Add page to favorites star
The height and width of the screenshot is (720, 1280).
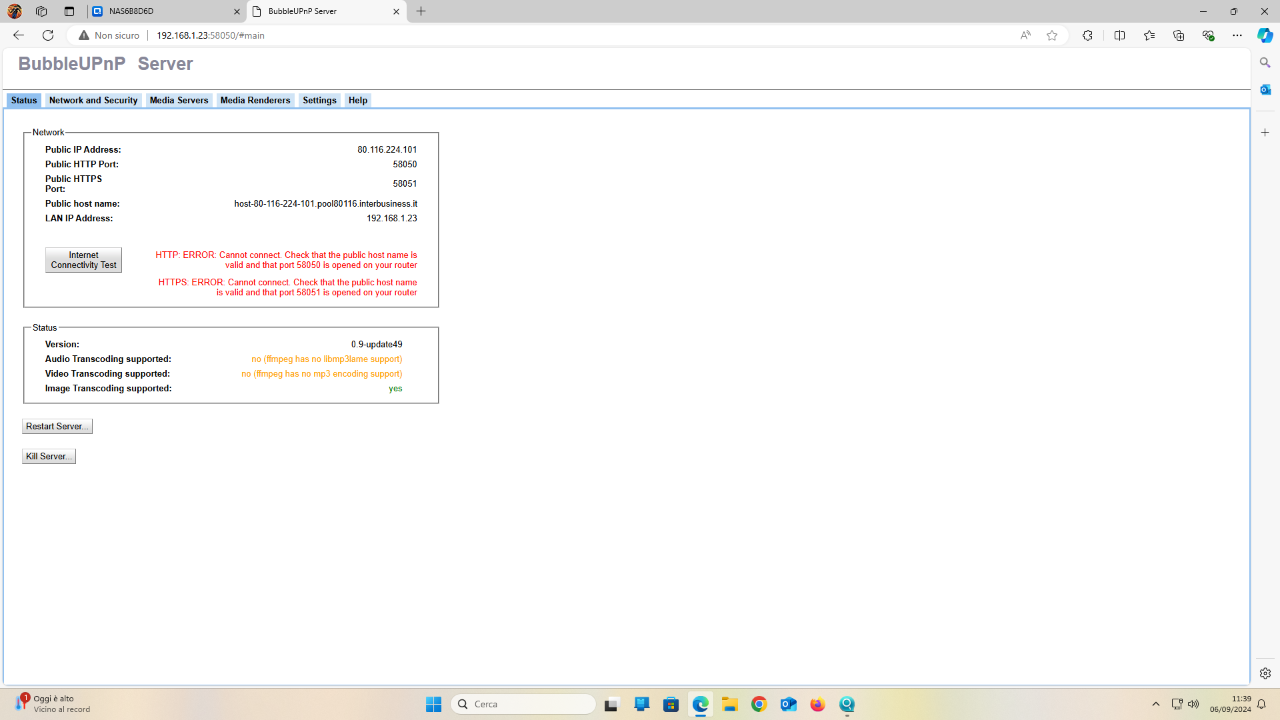[x=1052, y=35]
